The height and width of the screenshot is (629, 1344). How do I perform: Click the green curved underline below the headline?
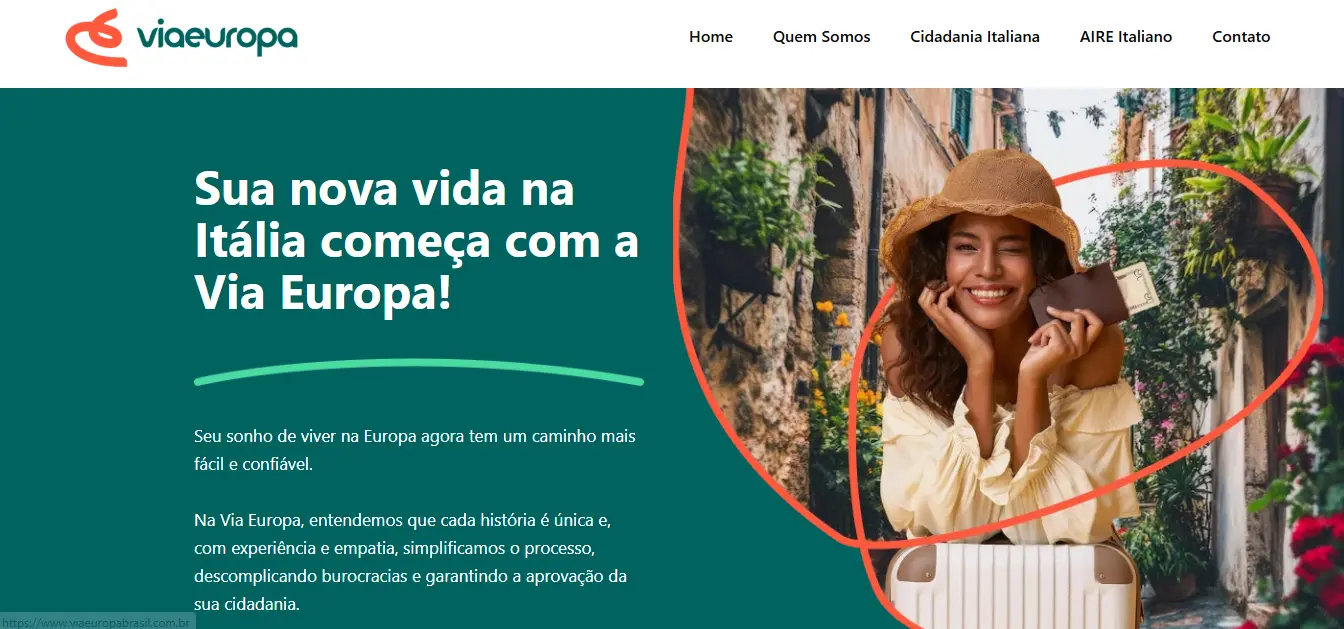coord(419,371)
